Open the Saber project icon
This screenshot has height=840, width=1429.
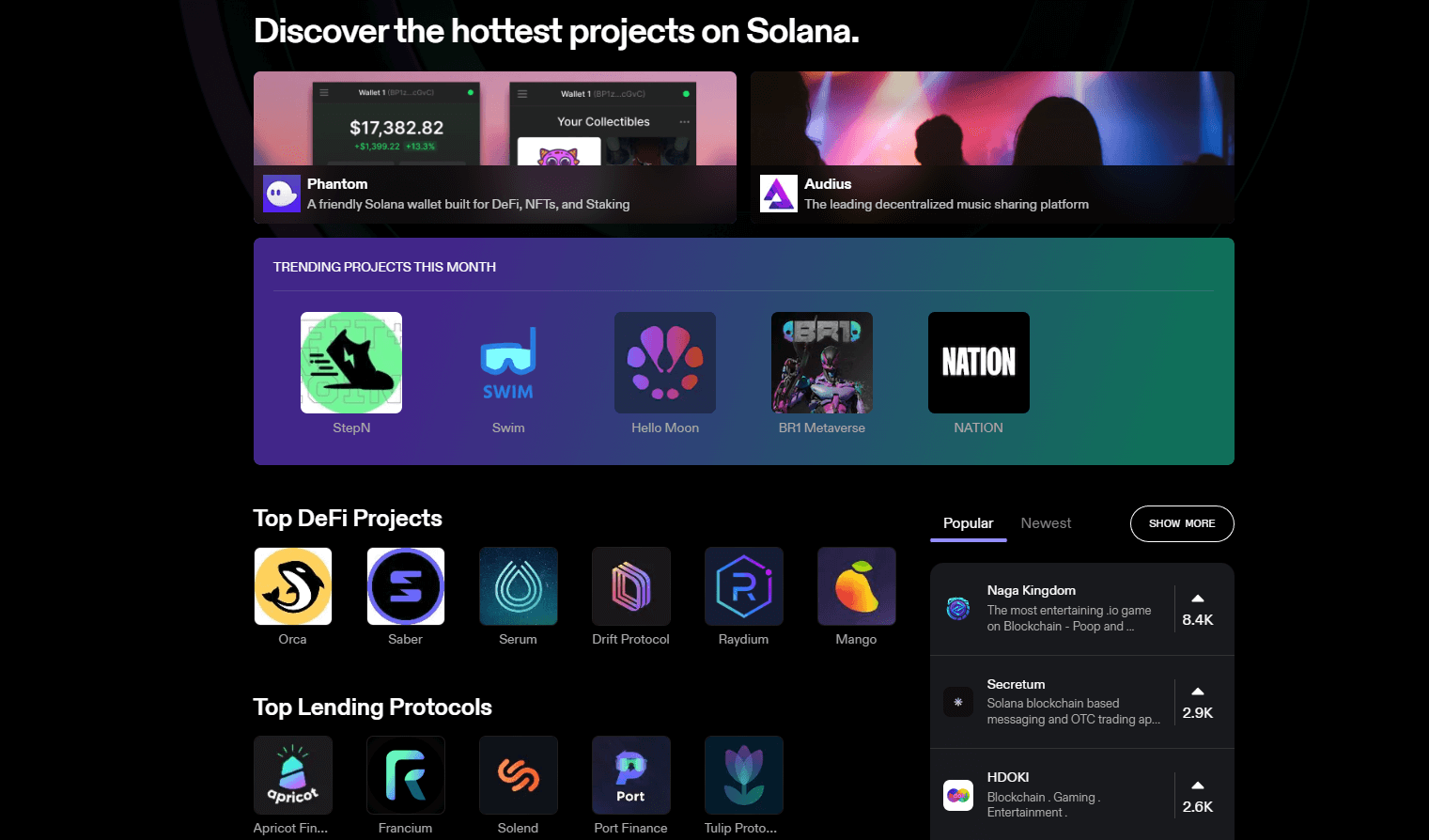[x=406, y=586]
